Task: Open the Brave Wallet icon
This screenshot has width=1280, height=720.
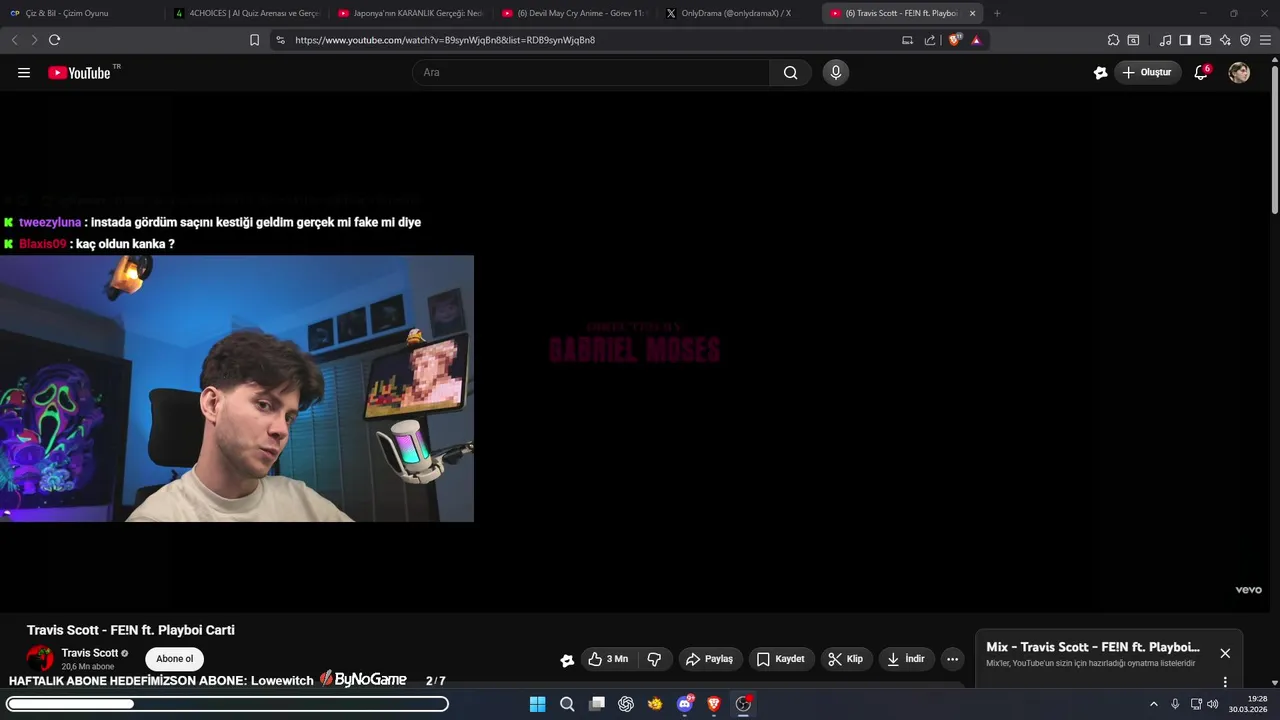Action: 1205,40
